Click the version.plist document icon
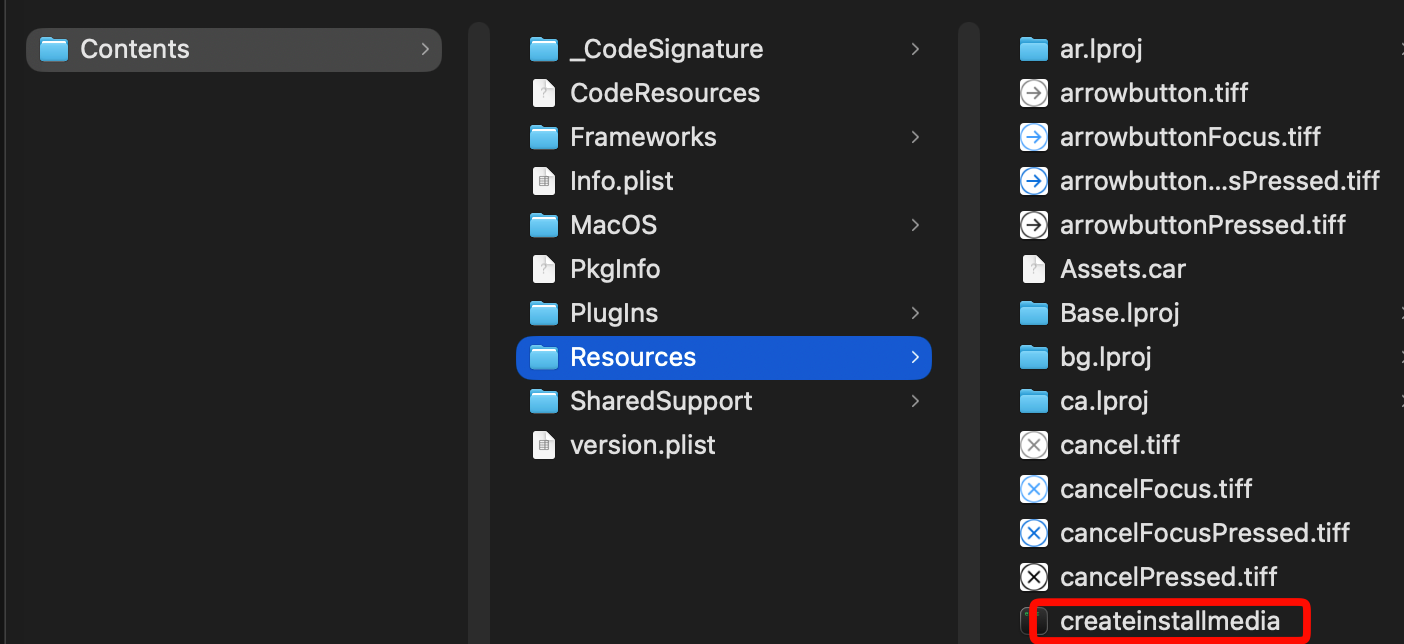Screen dimensions: 1404x644 click(543, 445)
